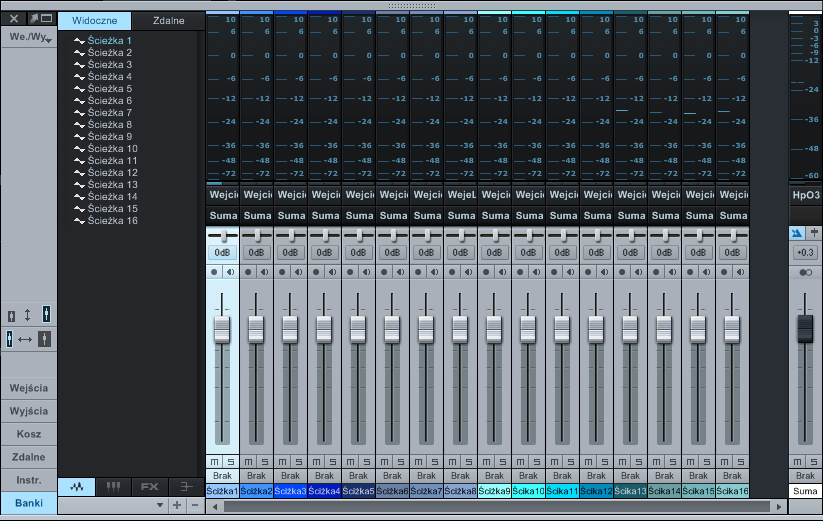The height and width of the screenshot is (521, 823).
Task: Open the Wyjścia section
Action: click(29, 411)
